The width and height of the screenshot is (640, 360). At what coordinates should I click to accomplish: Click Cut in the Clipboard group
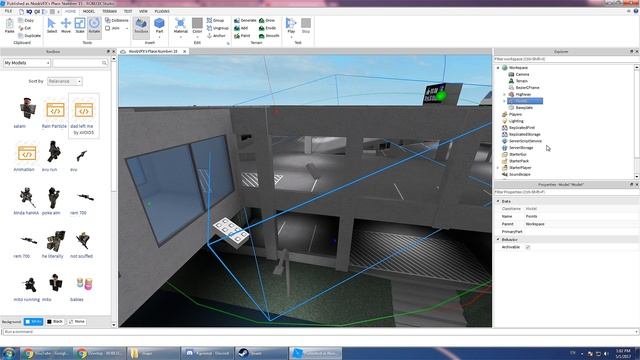pyautogui.click(x=24, y=28)
